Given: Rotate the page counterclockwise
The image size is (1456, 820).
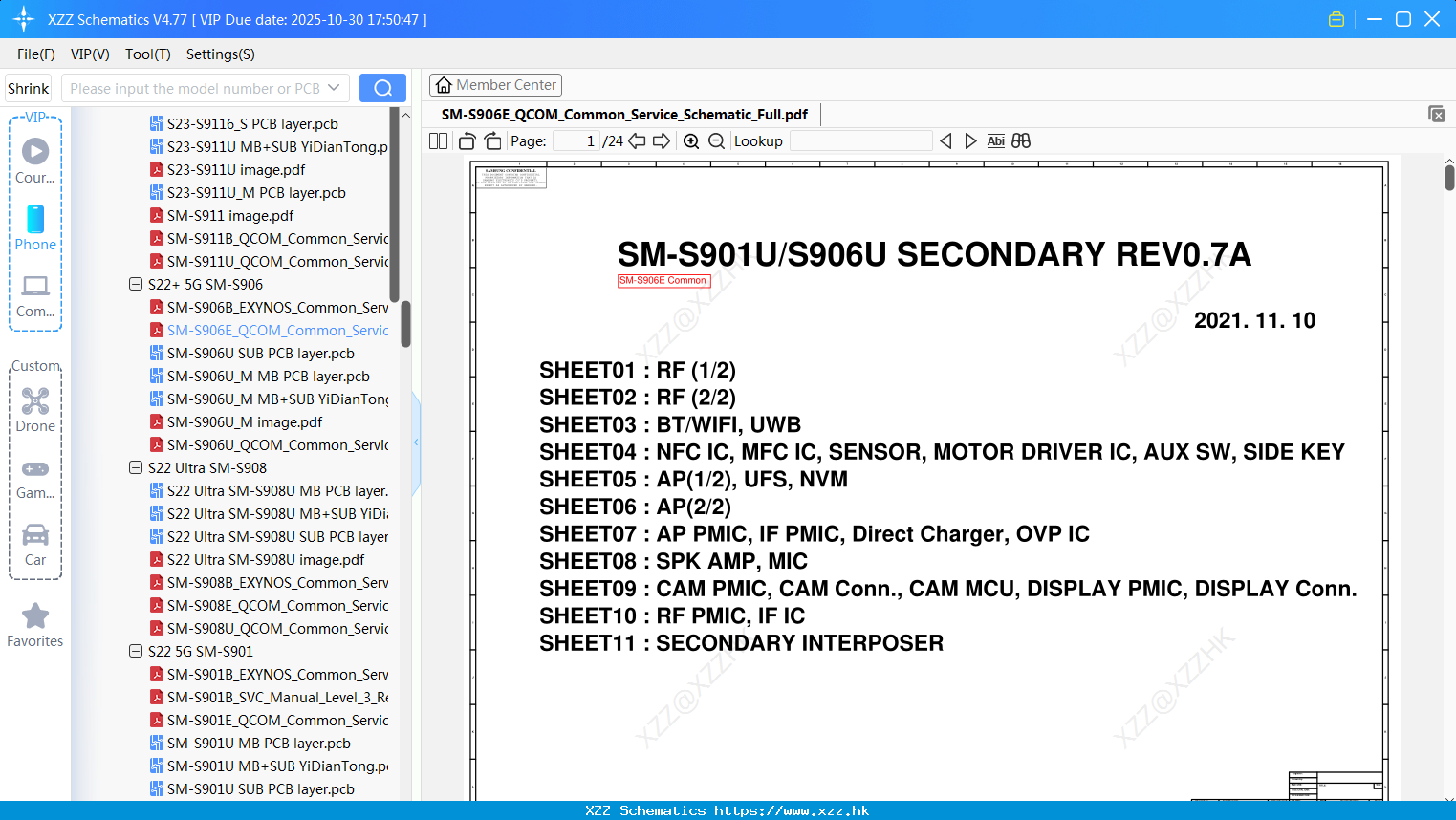Looking at the screenshot, I should [x=467, y=141].
